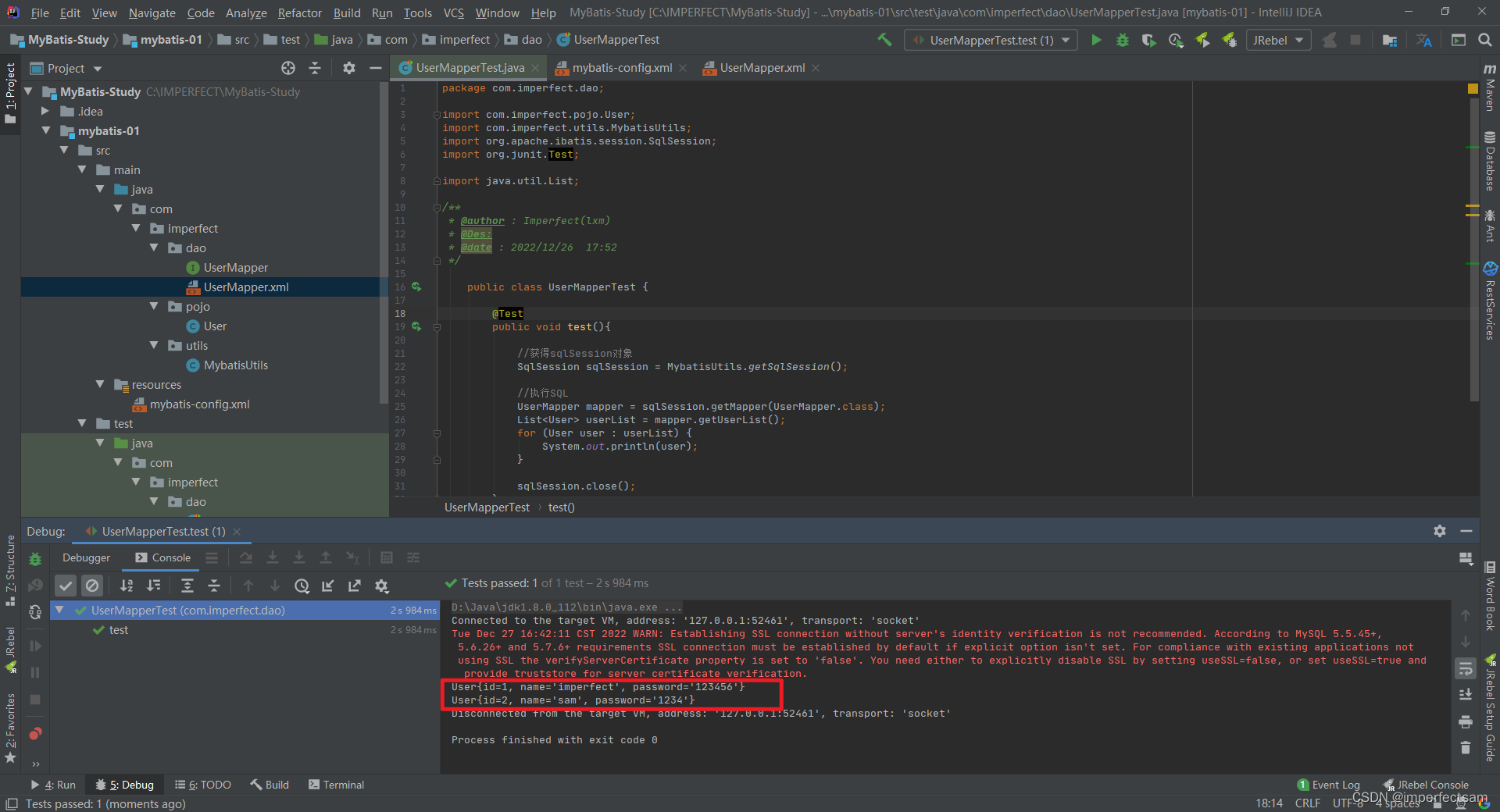
Task: Open the Terminal tool window
Action: pos(336,785)
